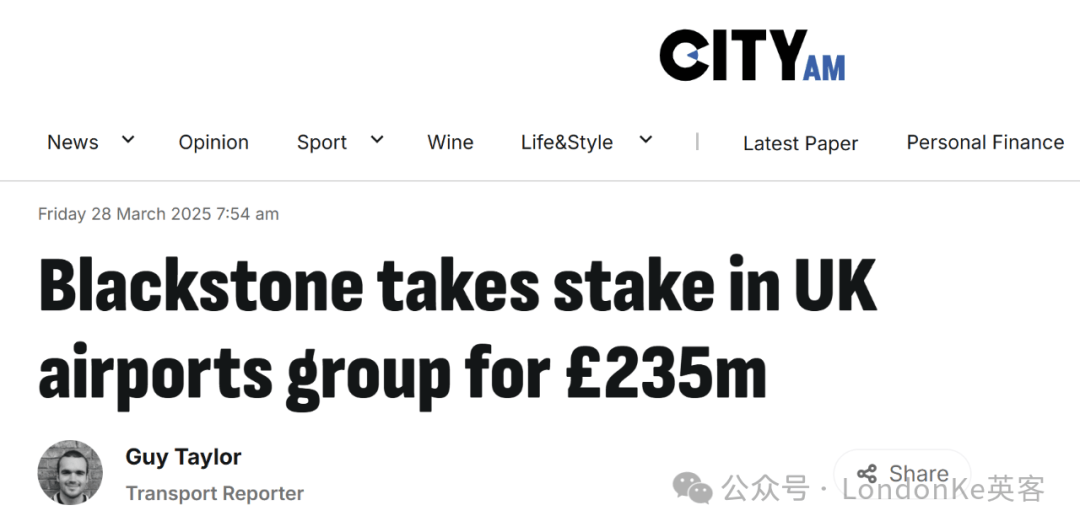Go to the Opinion section
Screen dimensions: 1080x532
(214, 142)
